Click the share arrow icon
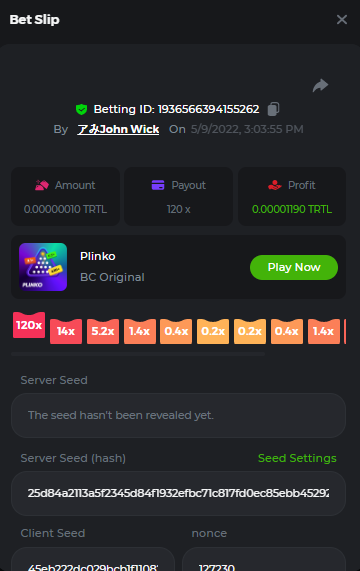Image resolution: width=360 pixels, height=571 pixels. [x=320, y=86]
